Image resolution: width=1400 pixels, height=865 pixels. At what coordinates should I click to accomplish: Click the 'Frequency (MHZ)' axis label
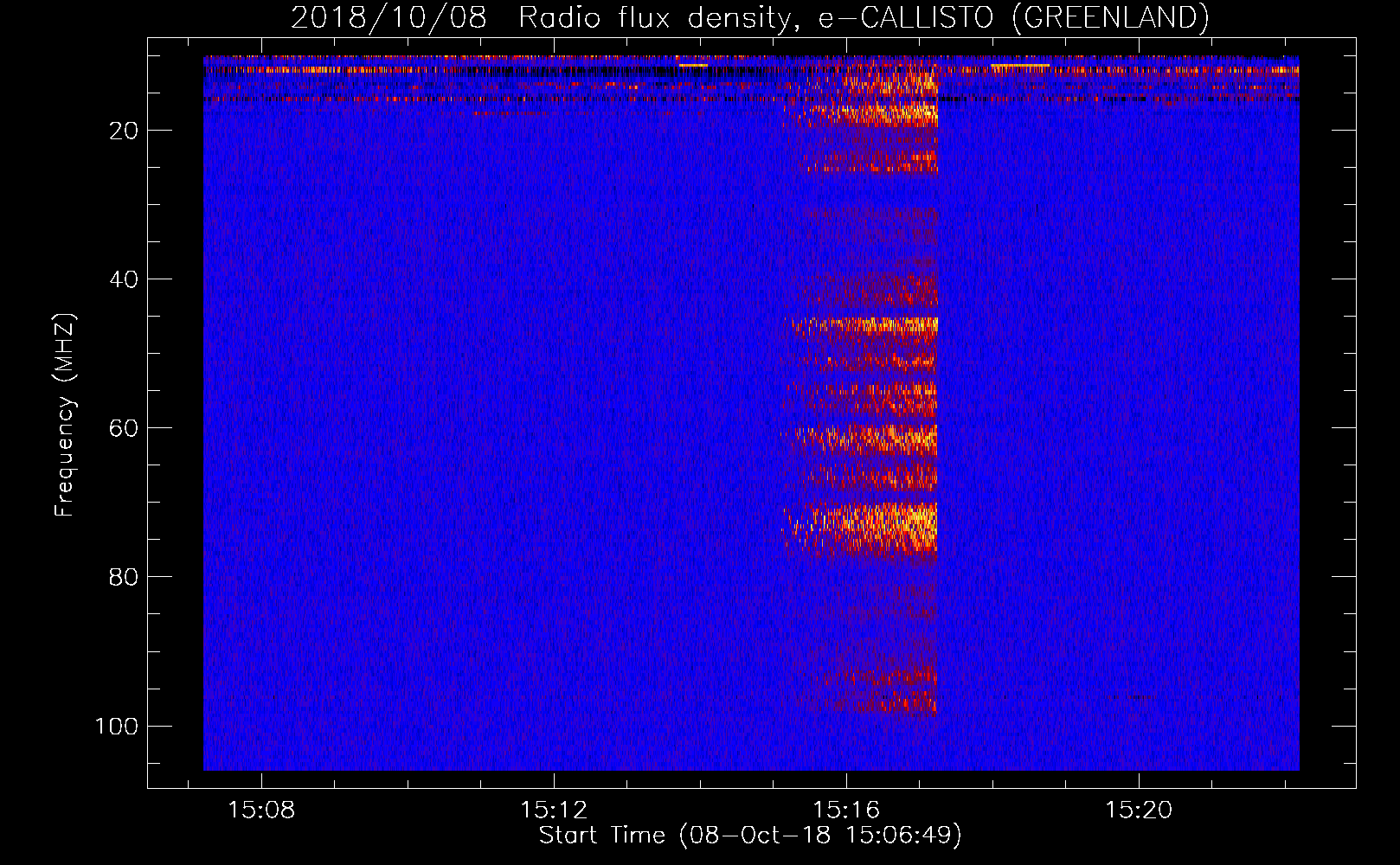pos(65,415)
